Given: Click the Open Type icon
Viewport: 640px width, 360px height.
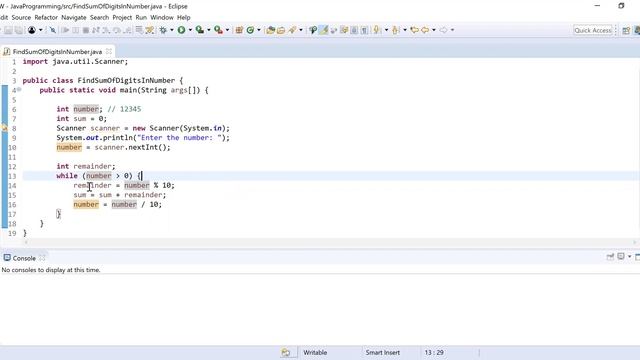Looking at the screenshot, I should [x=270, y=30].
